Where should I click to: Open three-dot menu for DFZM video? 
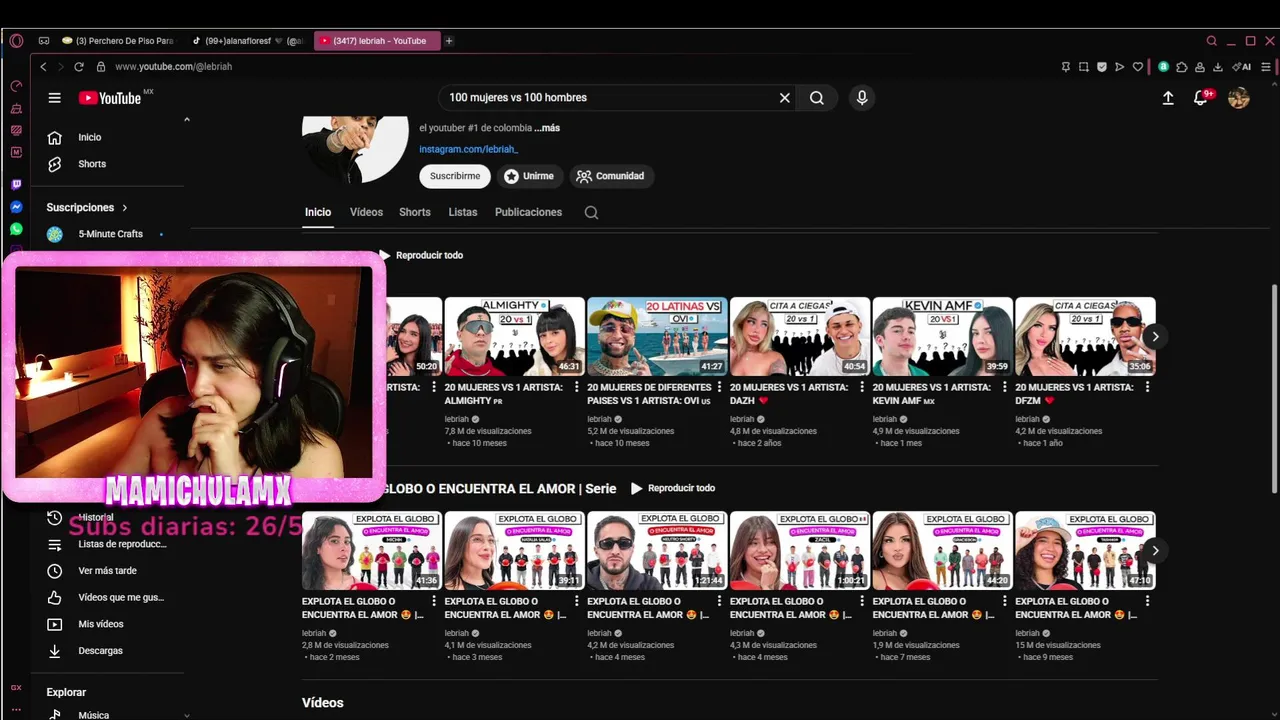point(1147,387)
